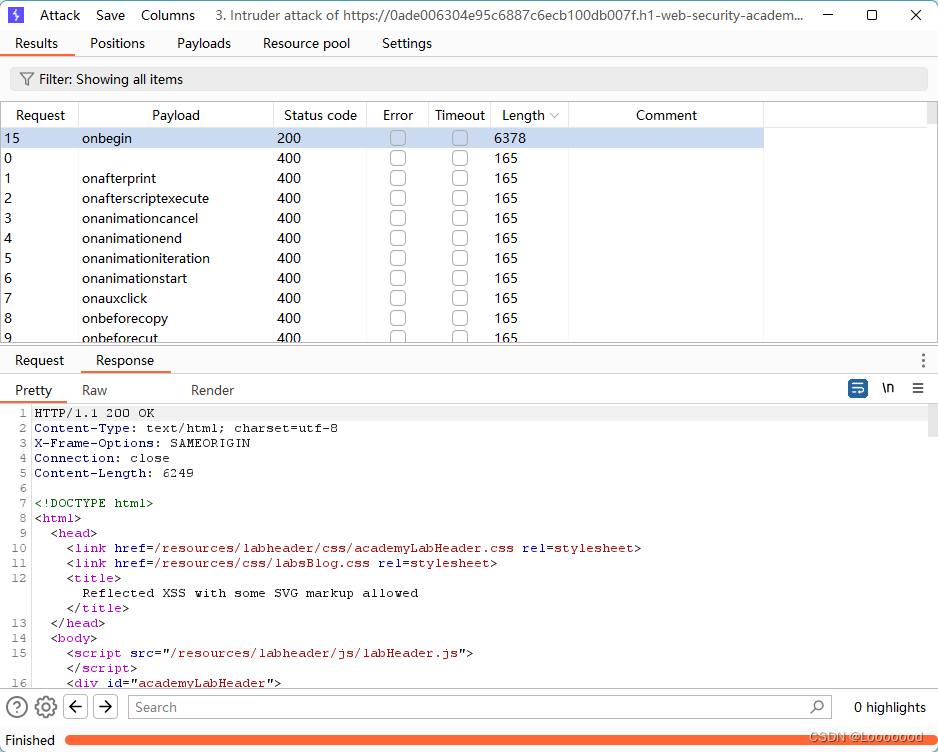Click the HTTP/1.1 200 OK response line

click(x=95, y=413)
